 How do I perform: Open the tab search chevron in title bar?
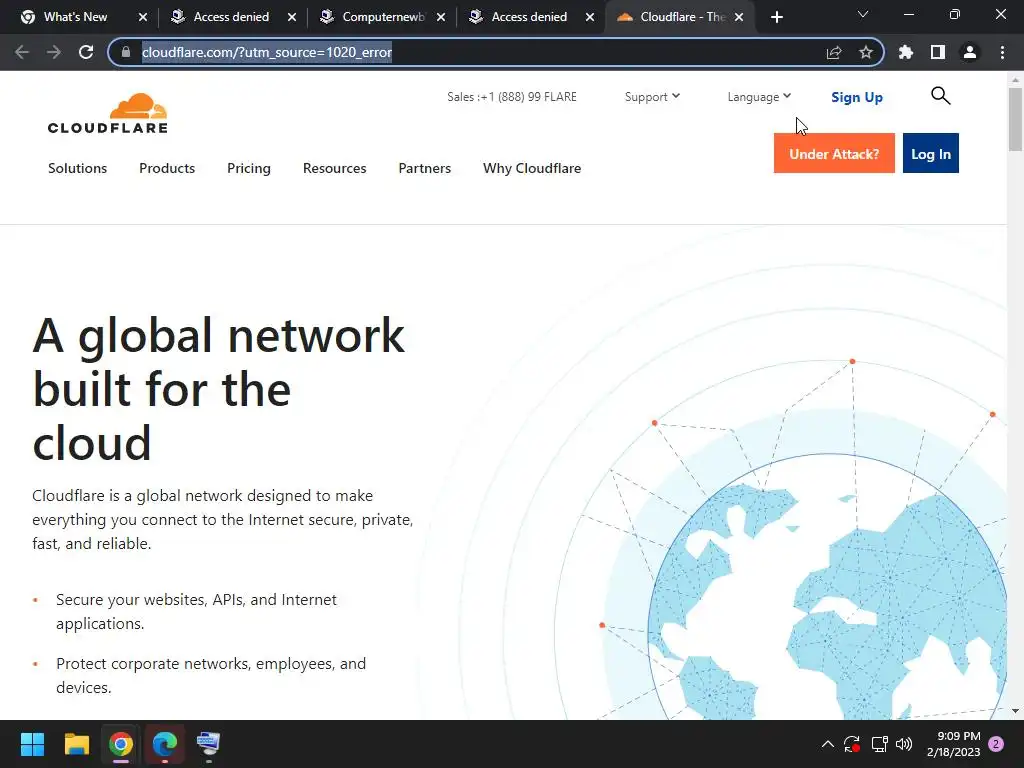click(x=863, y=14)
